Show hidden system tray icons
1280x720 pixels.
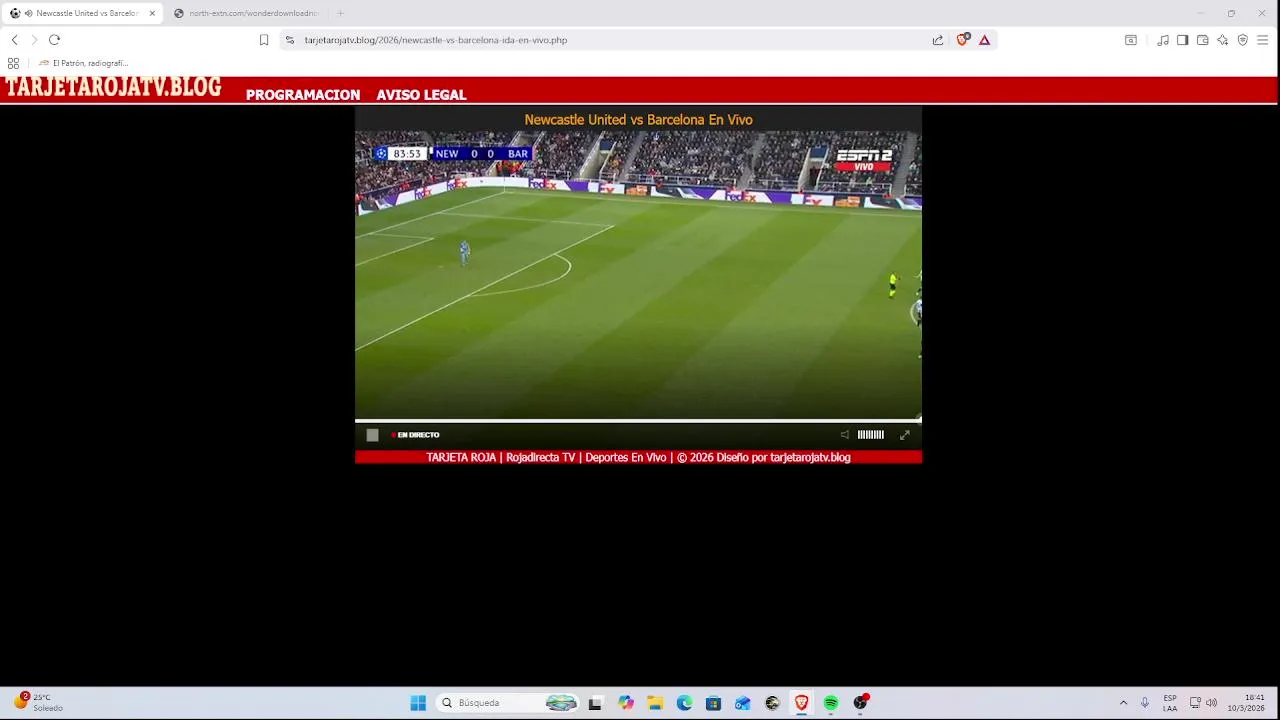coord(1123,703)
